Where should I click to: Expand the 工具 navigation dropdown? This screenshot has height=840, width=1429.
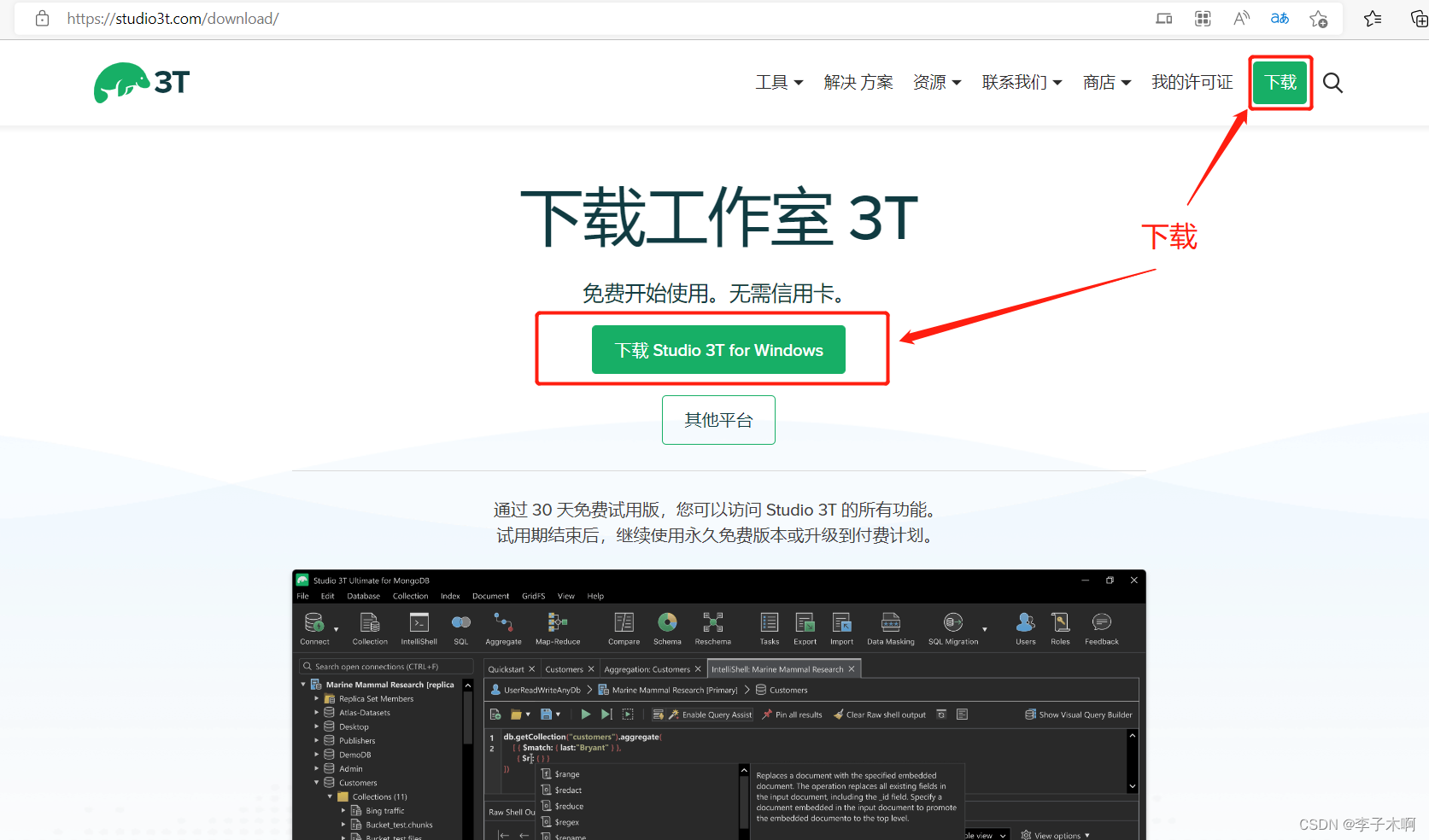pos(779,82)
